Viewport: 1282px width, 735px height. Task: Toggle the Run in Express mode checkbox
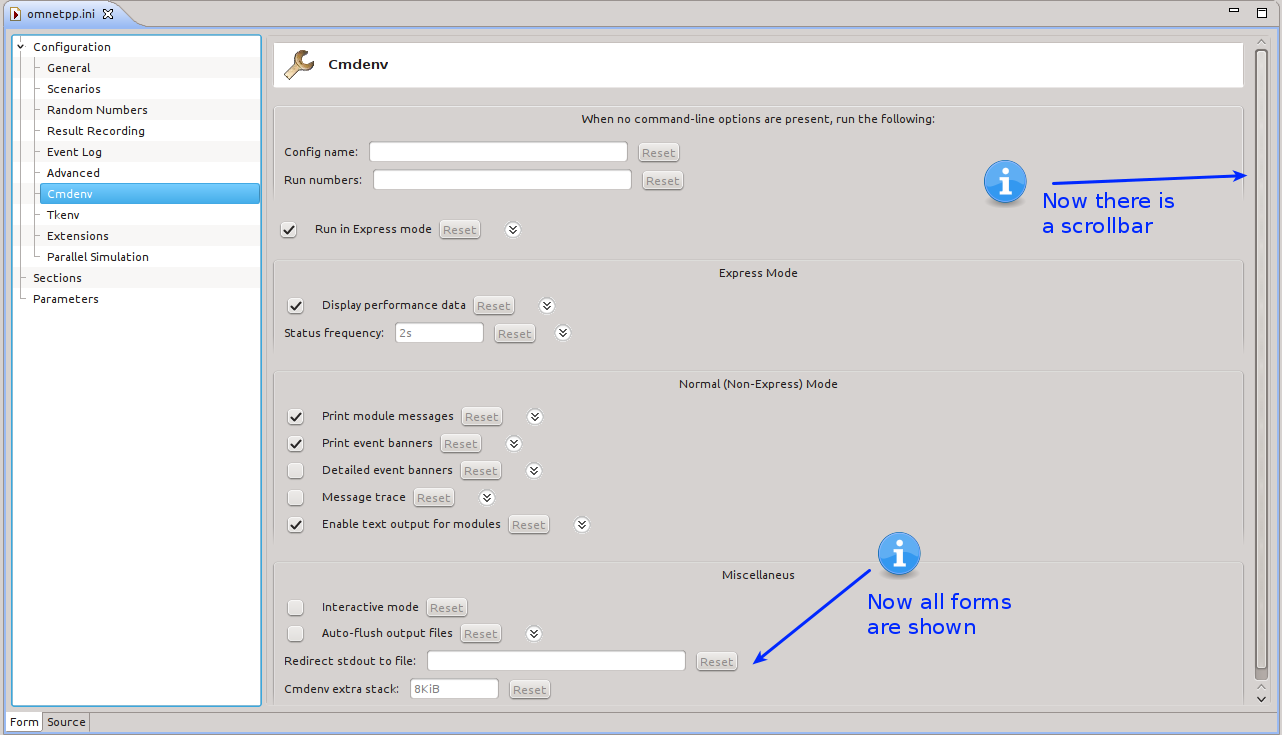(x=288, y=229)
